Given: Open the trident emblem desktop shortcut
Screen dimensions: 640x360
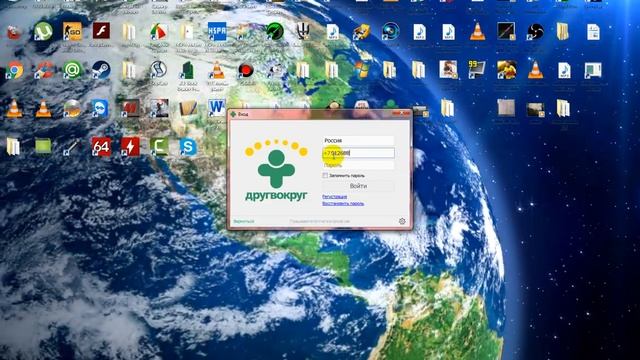Looking at the screenshot, I should 303,31.
